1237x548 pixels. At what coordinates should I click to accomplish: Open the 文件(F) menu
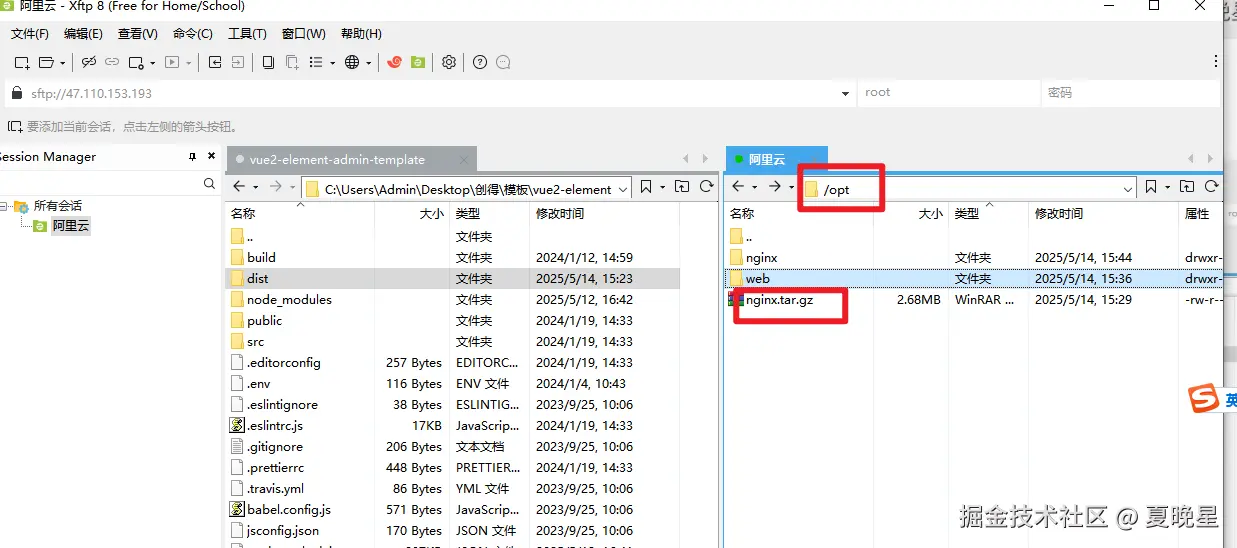pyautogui.click(x=30, y=34)
